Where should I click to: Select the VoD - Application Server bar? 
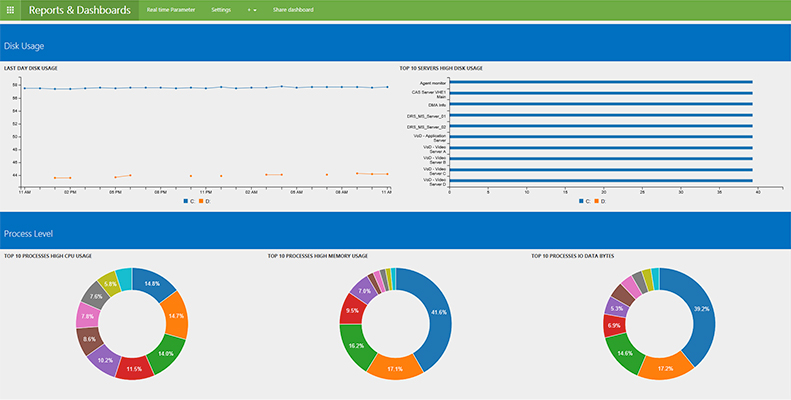coord(601,137)
